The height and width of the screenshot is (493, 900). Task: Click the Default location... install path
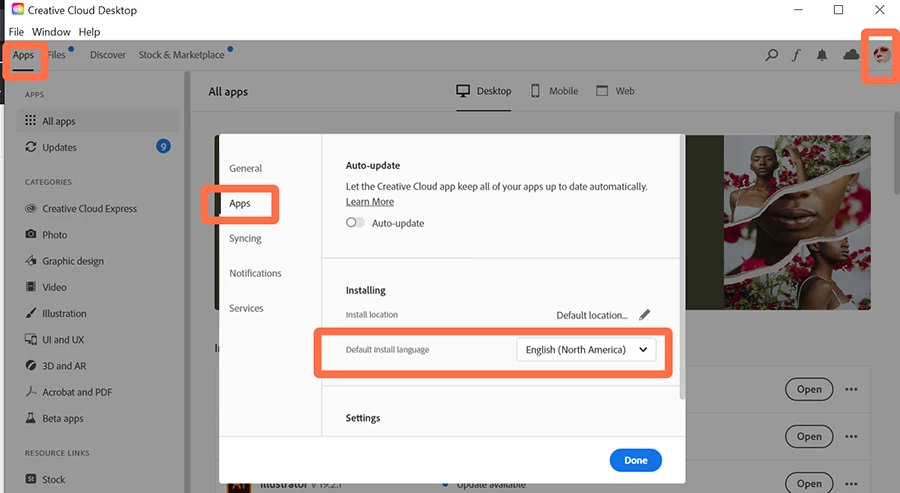592,315
